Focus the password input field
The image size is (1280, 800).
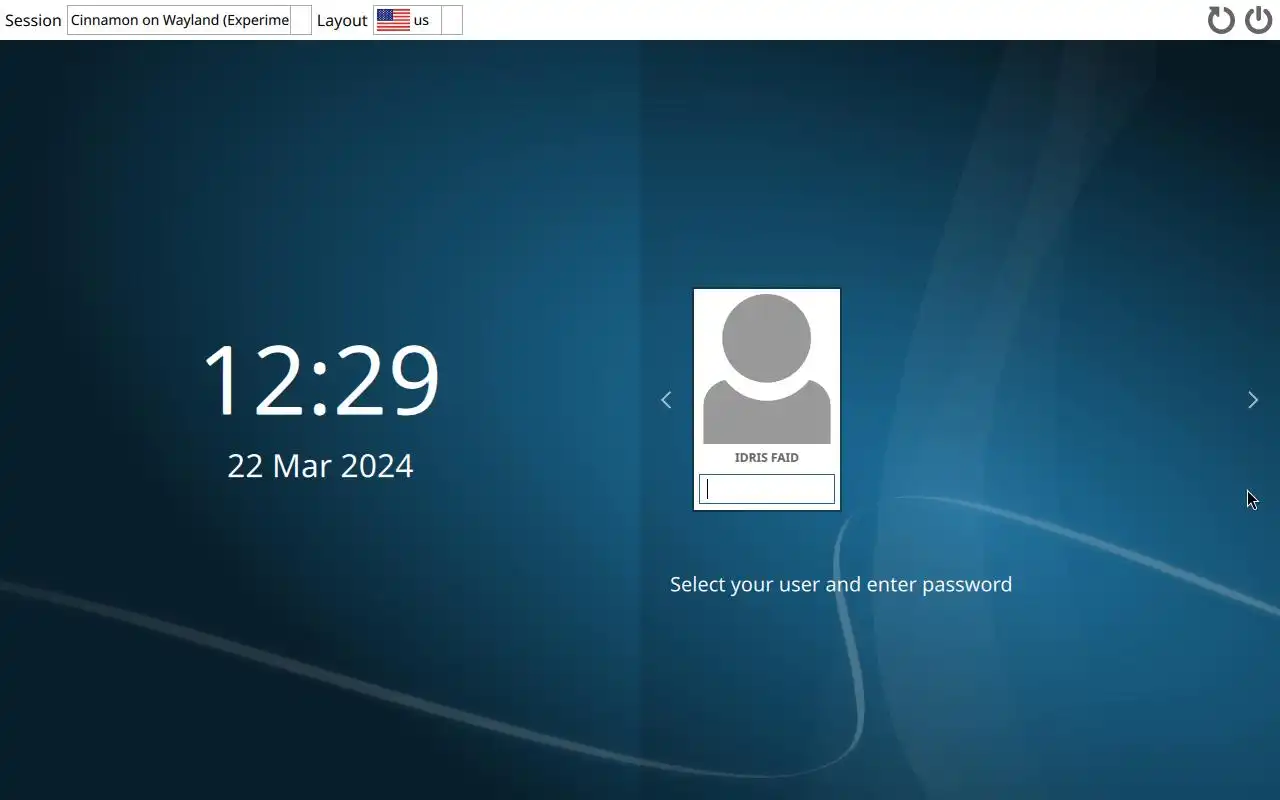point(767,489)
